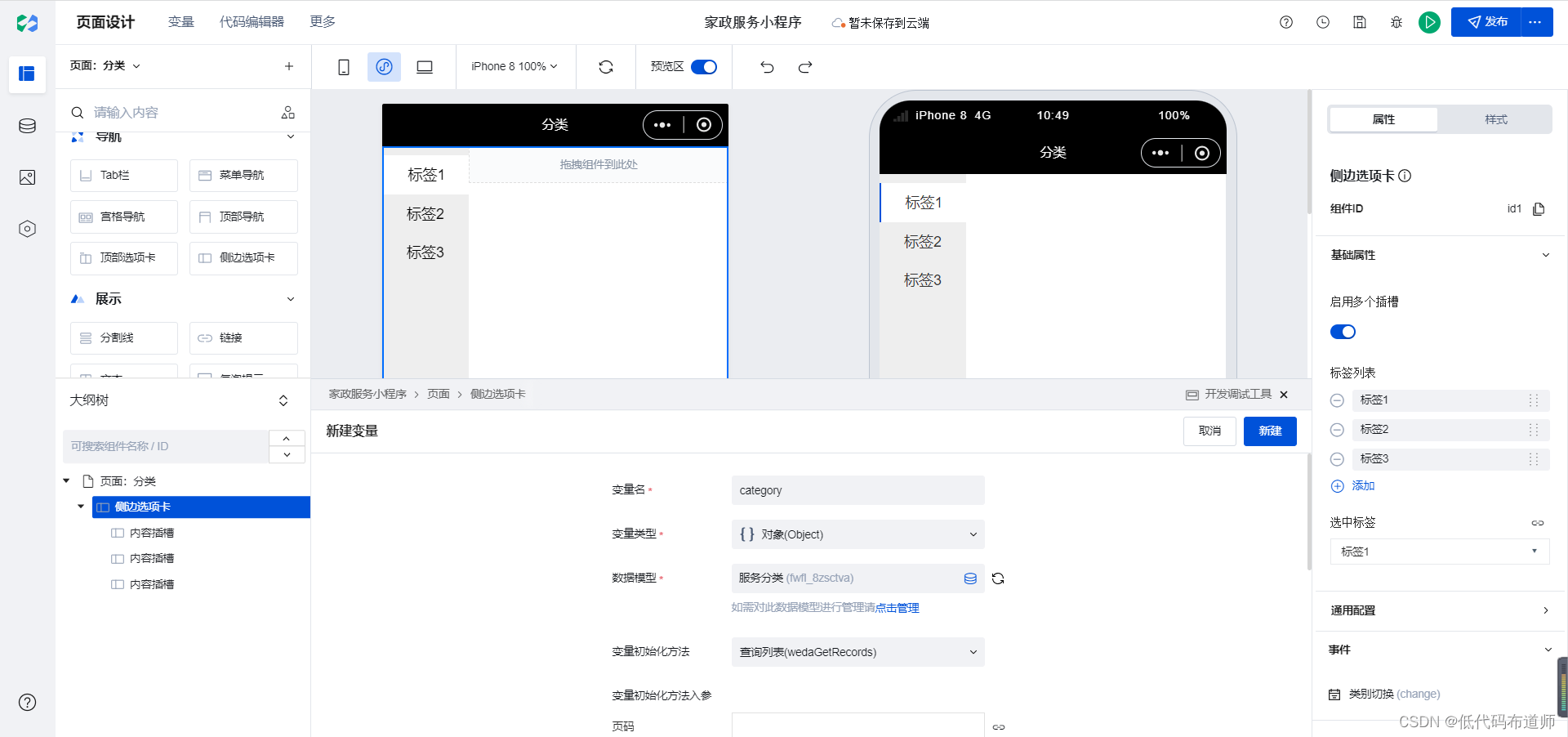The width and height of the screenshot is (1568, 737).
Task: Click 新建 to create the variable
Action: (x=1270, y=431)
